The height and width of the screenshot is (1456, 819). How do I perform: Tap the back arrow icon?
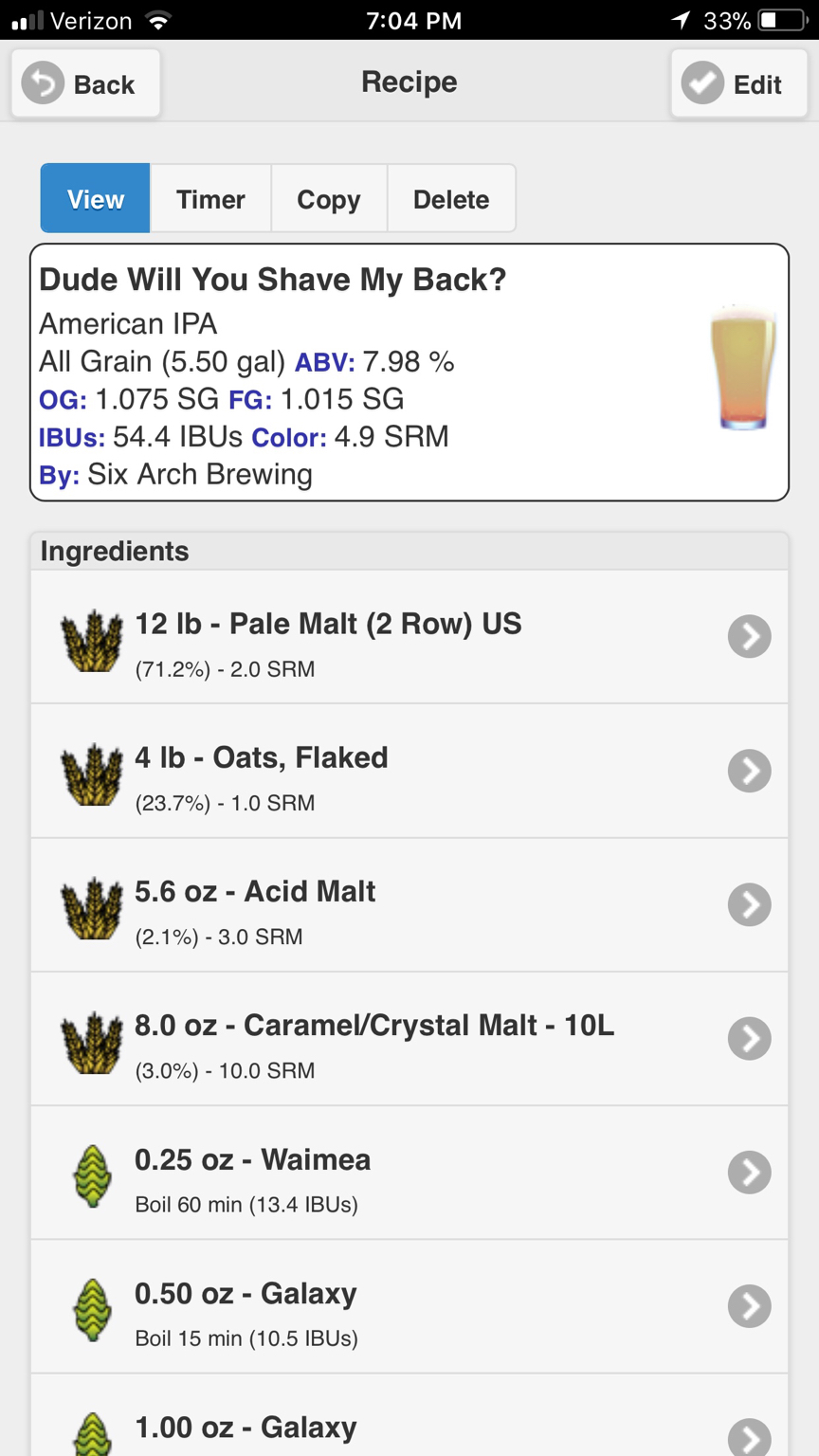pos(43,83)
